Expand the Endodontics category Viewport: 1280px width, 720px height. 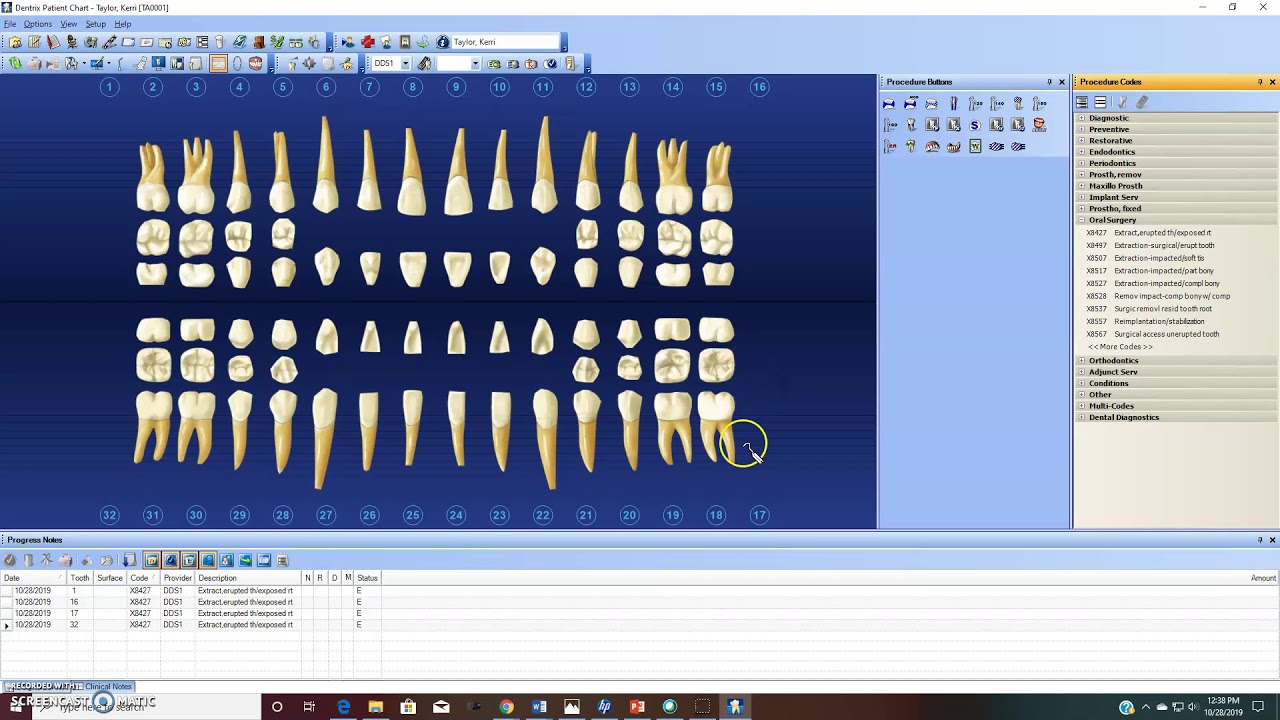tap(1081, 152)
